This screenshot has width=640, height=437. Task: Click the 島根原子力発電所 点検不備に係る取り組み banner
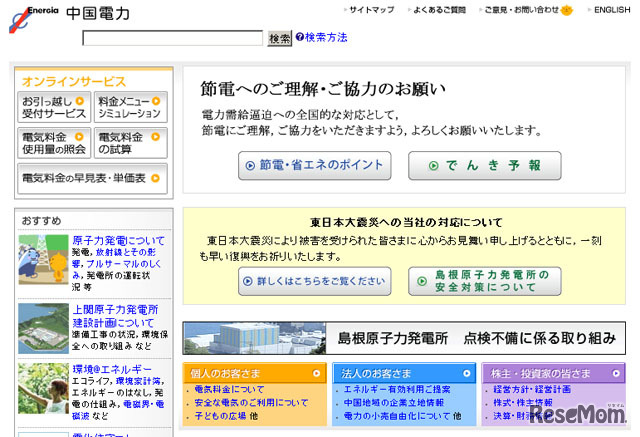[x=404, y=338]
